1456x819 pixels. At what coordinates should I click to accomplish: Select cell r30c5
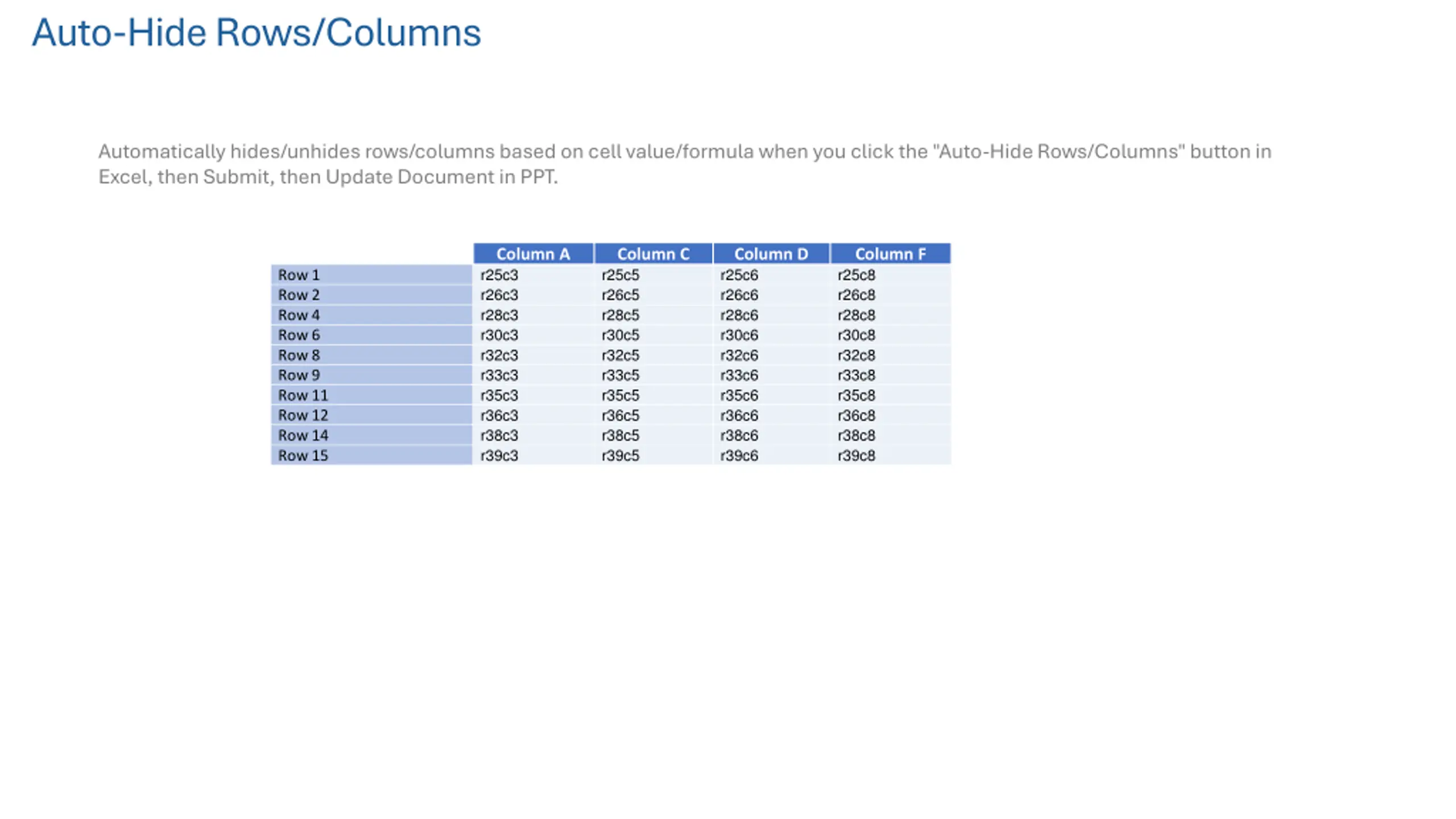coord(653,334)
